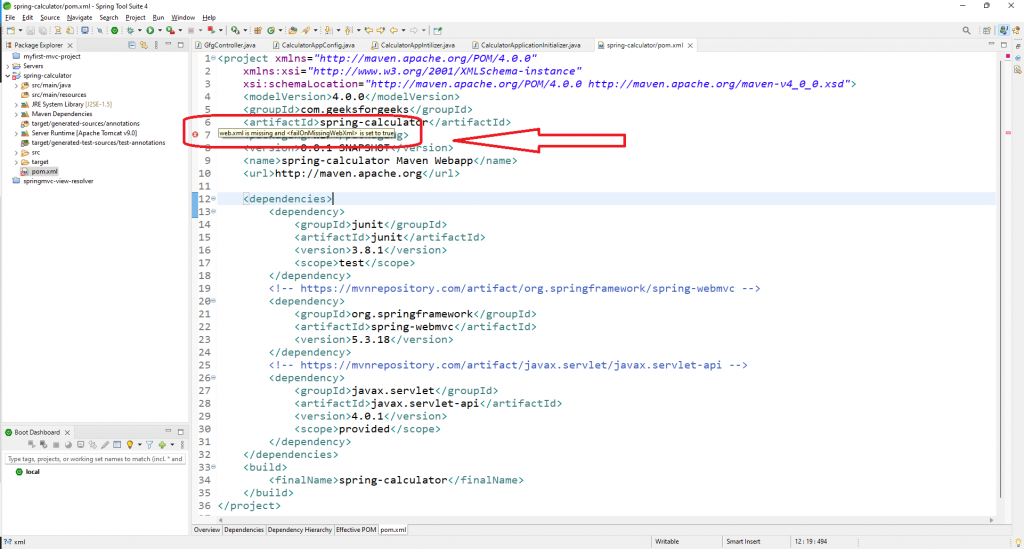
Task: Open the Dependencies tab of POM editor
Action: coord(244,530)
